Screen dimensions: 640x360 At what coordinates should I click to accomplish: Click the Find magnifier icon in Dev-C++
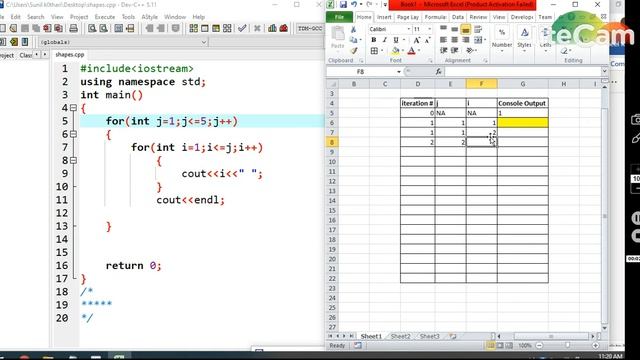tap(92, 28)
